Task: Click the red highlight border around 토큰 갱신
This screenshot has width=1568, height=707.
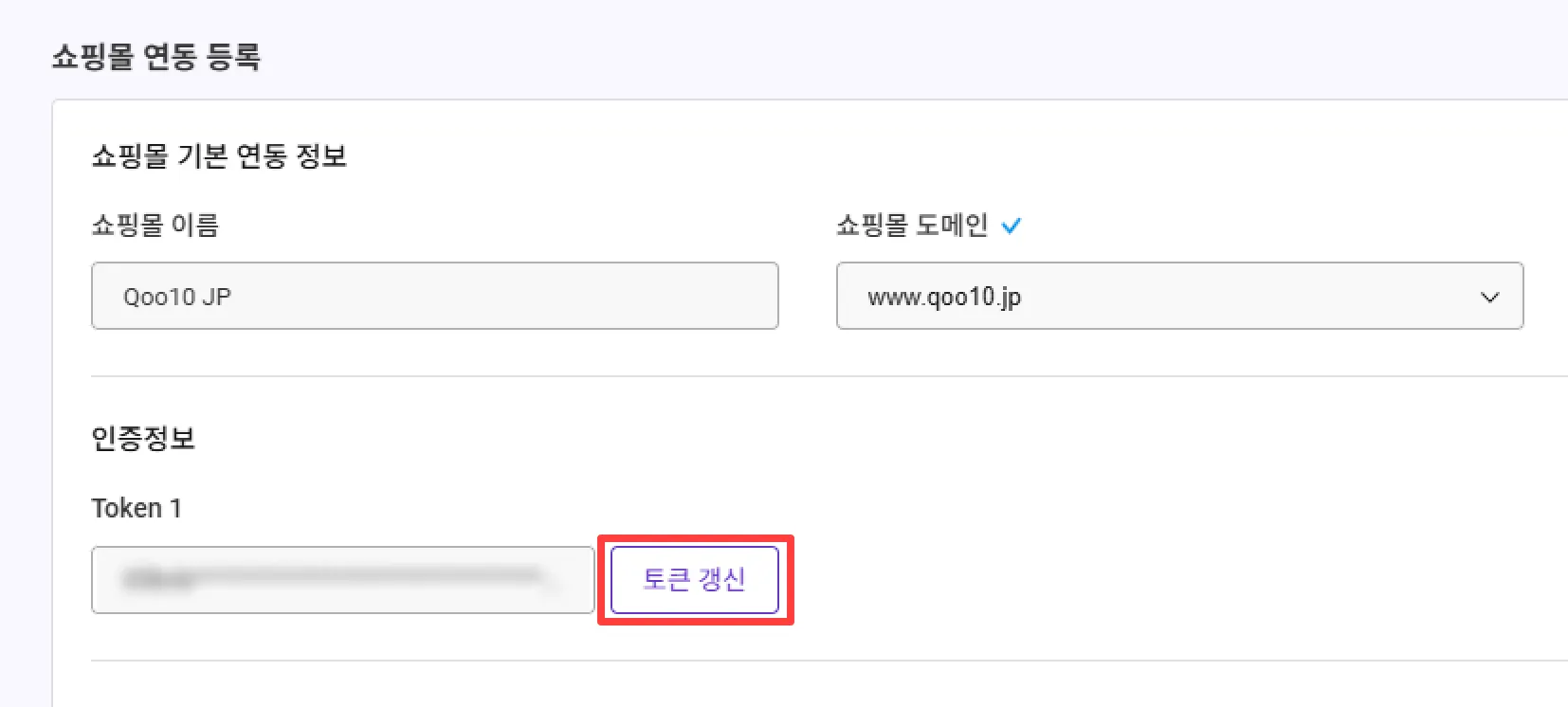Action: pyautogui.click(x=696, y=538)
